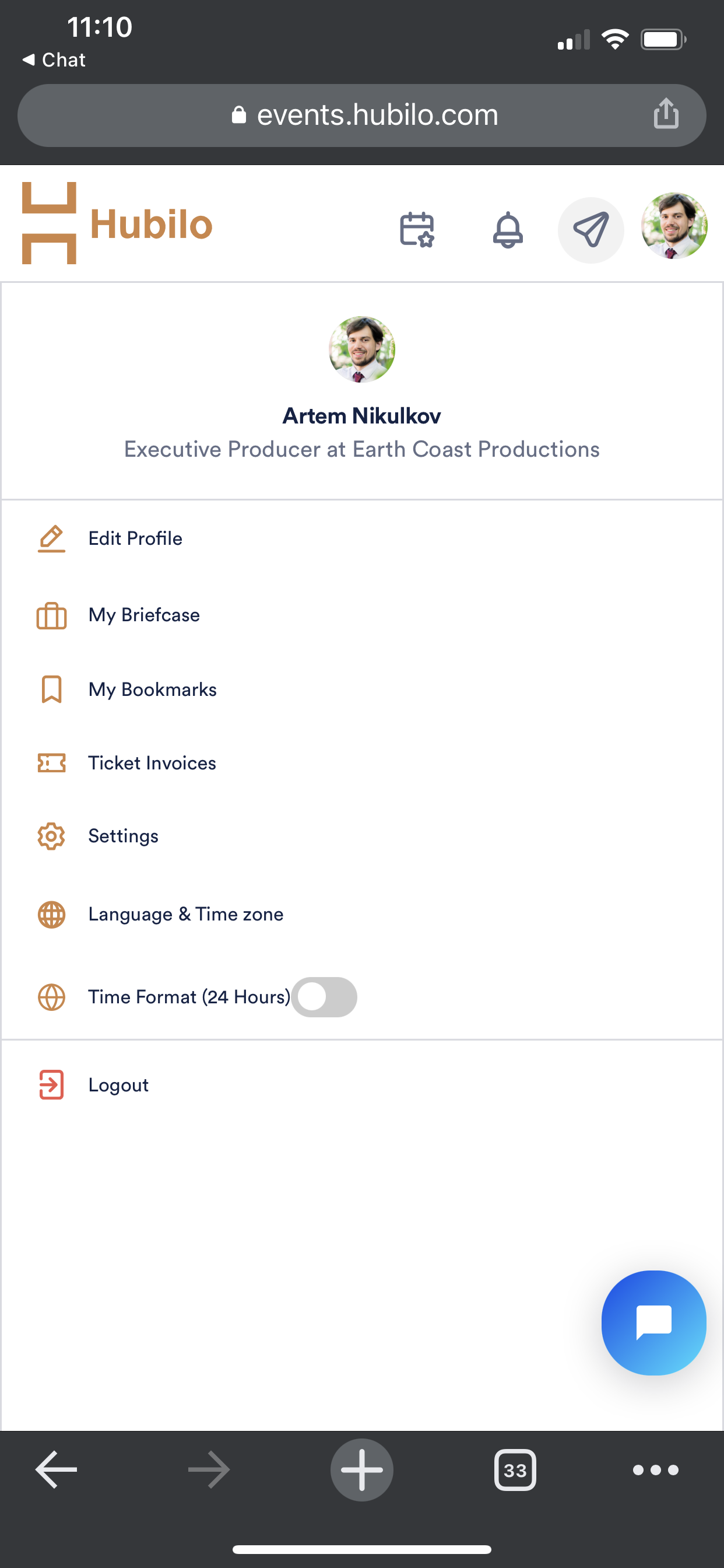The width and height of the screenshot is (724, 1568).
Task: Open the calendar schedule icon
Action: (x=417, y=229)
